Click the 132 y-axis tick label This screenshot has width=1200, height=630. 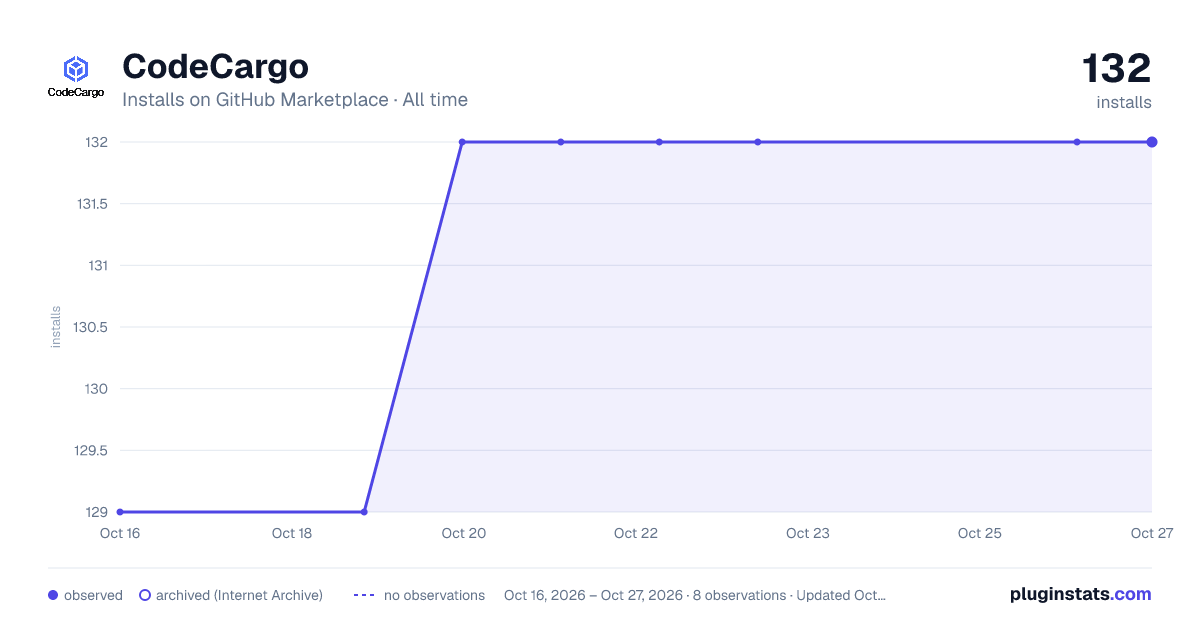click(x=97, y=142)
